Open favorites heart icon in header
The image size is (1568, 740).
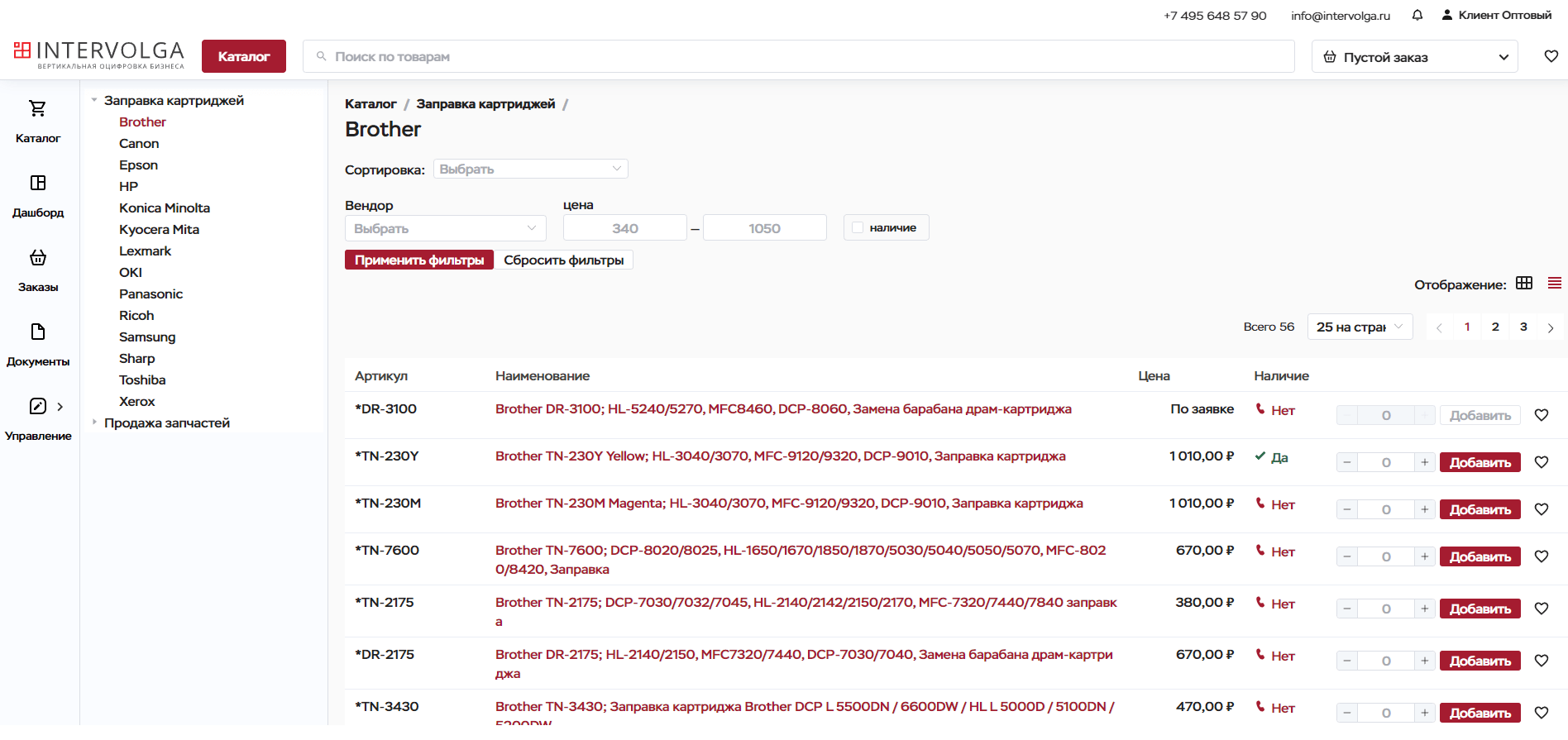pos(1551,56)
